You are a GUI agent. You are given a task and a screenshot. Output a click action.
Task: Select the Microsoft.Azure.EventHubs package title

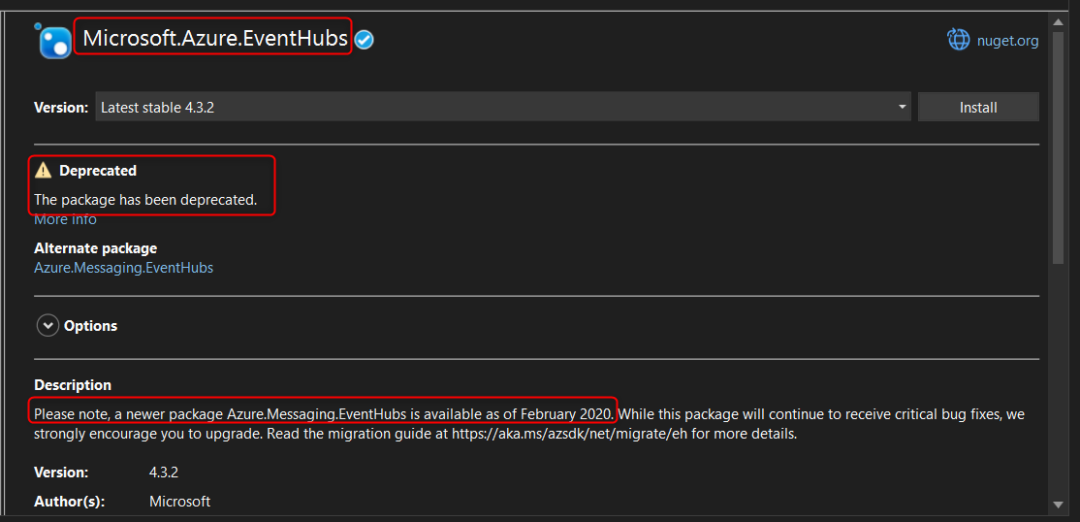(x=215, y=39)
